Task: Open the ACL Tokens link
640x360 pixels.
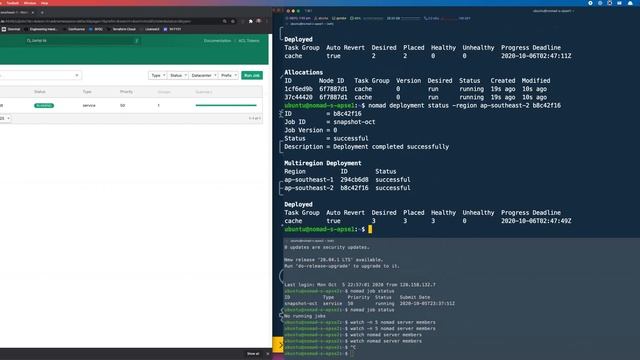Action: click(249, 41)
